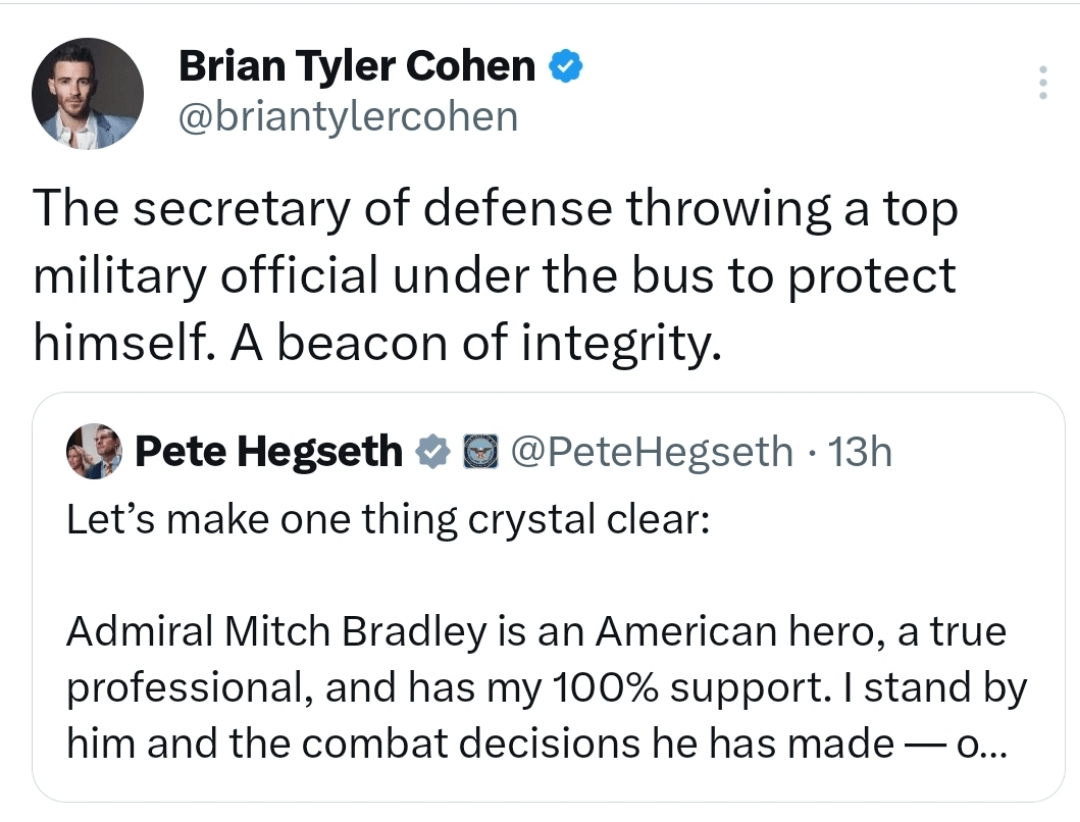Click Pete Hegseth name in quoted post
Image resolution: width=1080 pixels, height=822 pixels.
pos(267,452)
